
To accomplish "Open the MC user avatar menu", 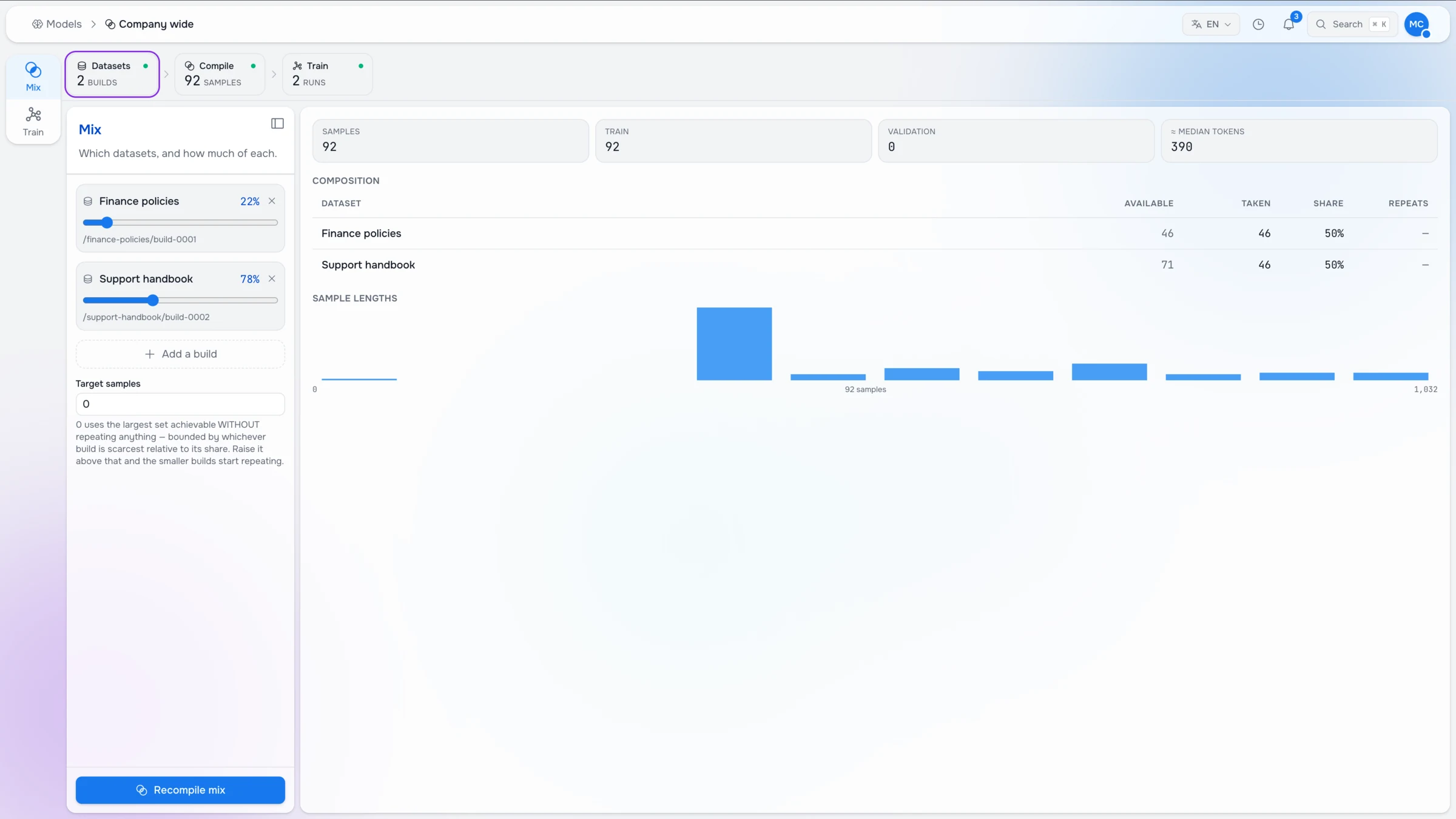I will tap(1417, 24).
